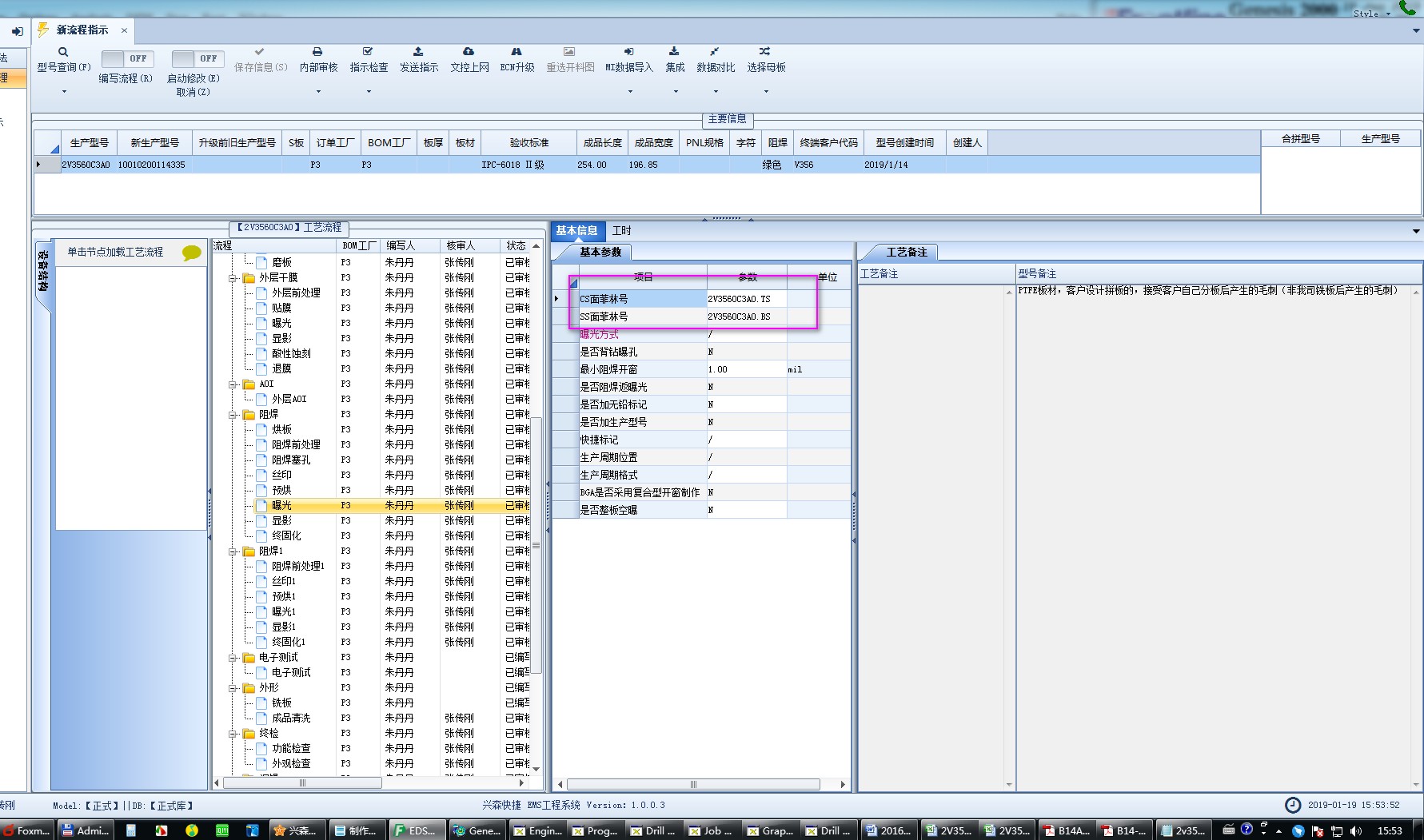Click the 保存信息(S) check icon
The height and width of the screenshot is (840, 1424).
[259, 51]
